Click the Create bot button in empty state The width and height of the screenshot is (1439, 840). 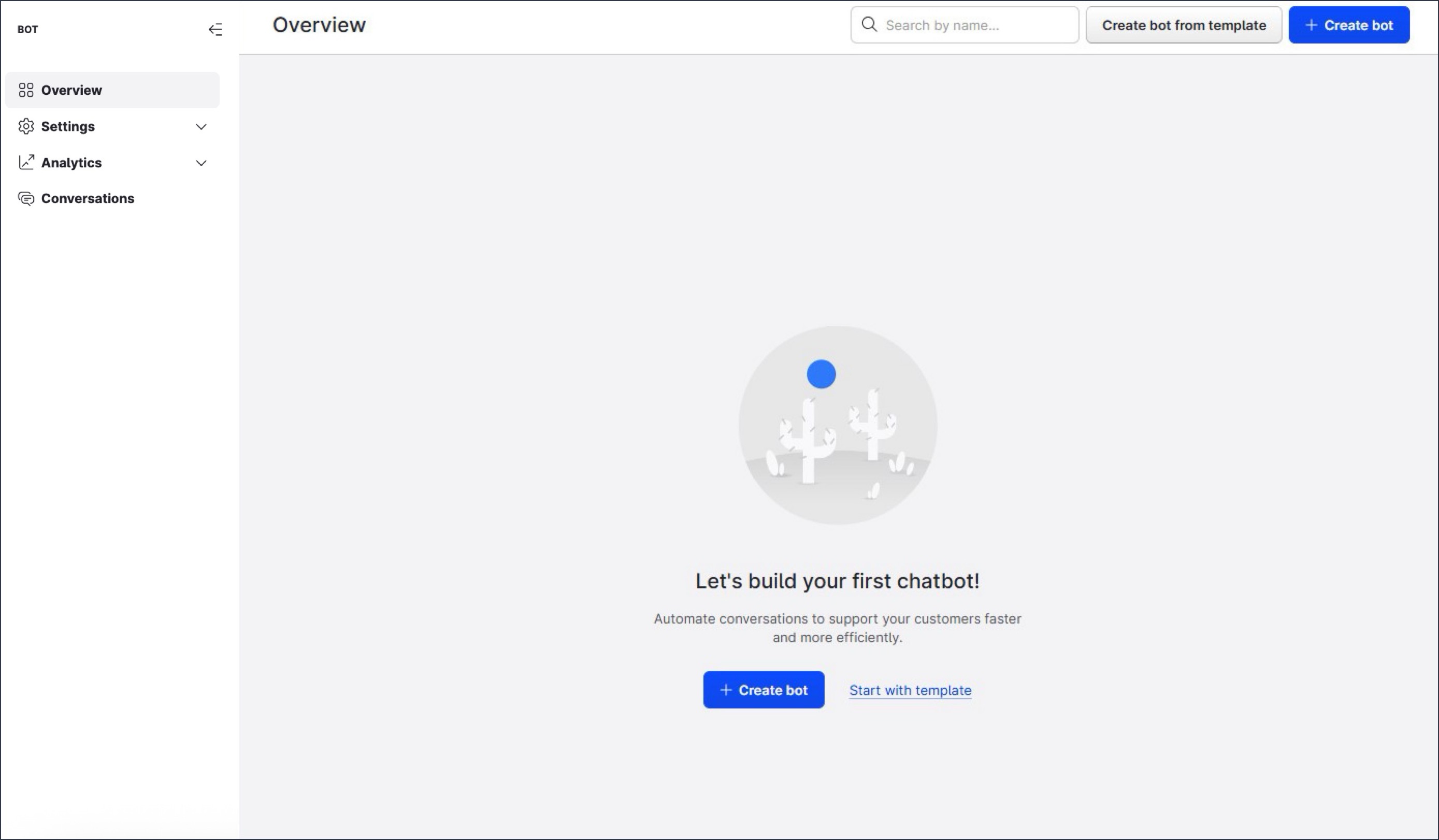(764, 689)
